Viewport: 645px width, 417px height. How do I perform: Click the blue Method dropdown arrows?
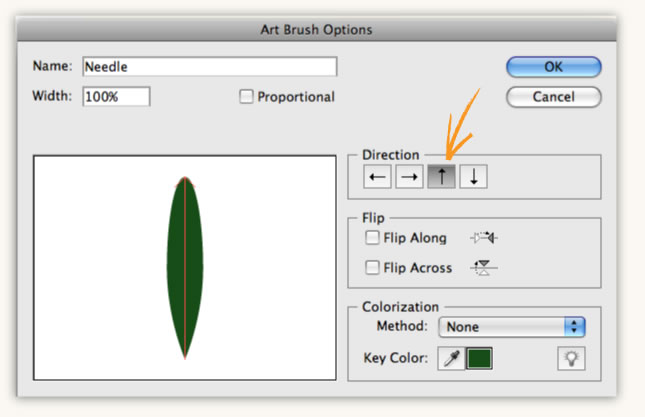point(575,327)
